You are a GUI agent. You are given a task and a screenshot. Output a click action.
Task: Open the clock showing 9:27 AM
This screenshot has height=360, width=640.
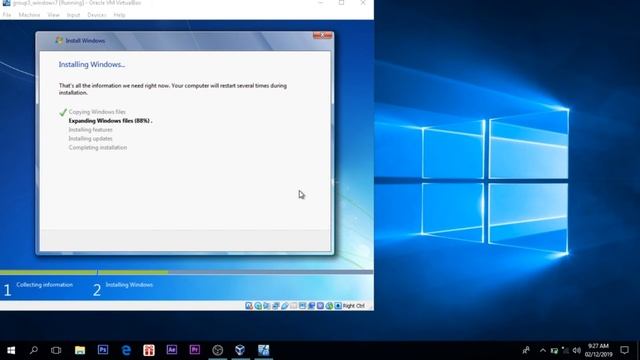[598, 350]
